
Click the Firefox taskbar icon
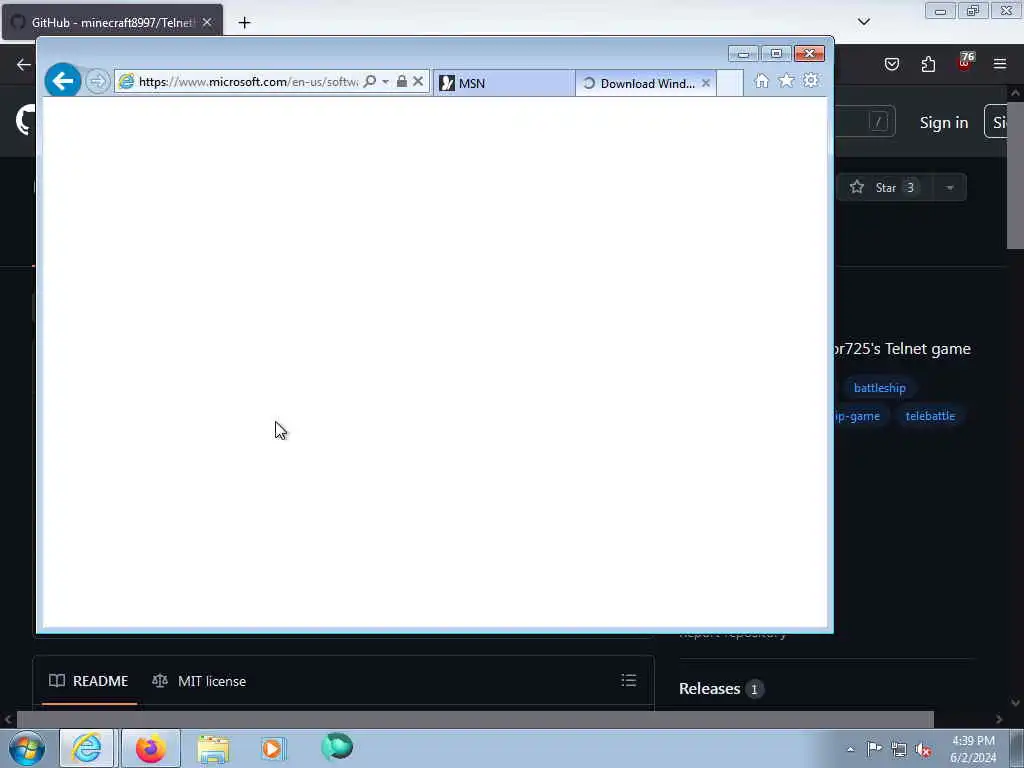click(151, 748)
